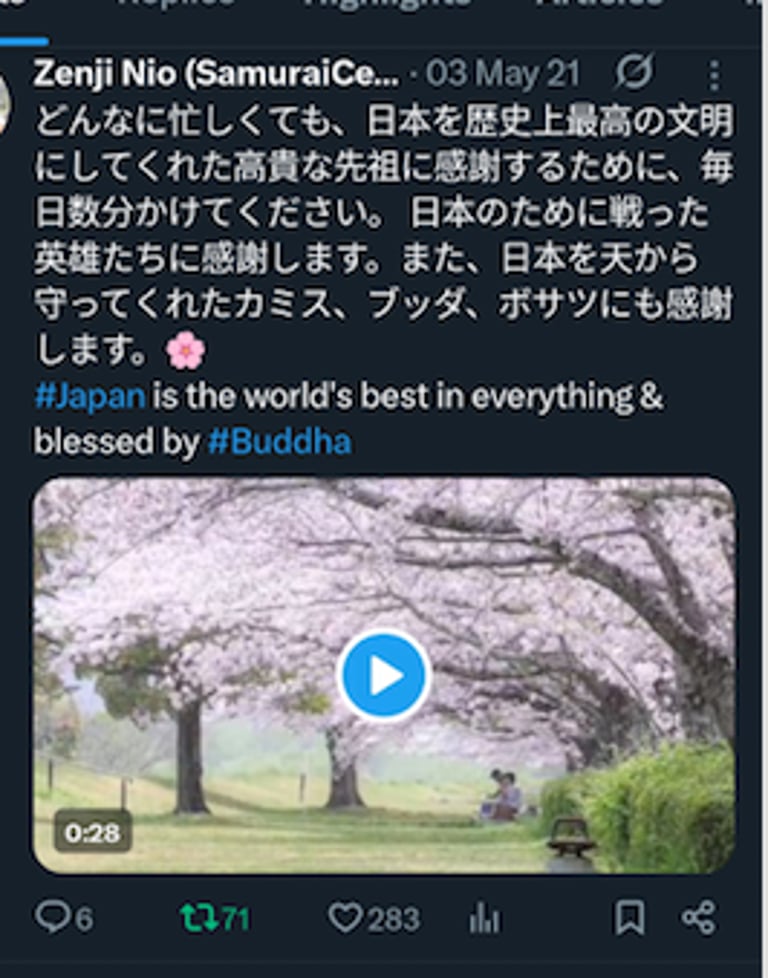Click the author's profile avatar
This screenshot has height=978, width=768.
[x=4, y=103]
